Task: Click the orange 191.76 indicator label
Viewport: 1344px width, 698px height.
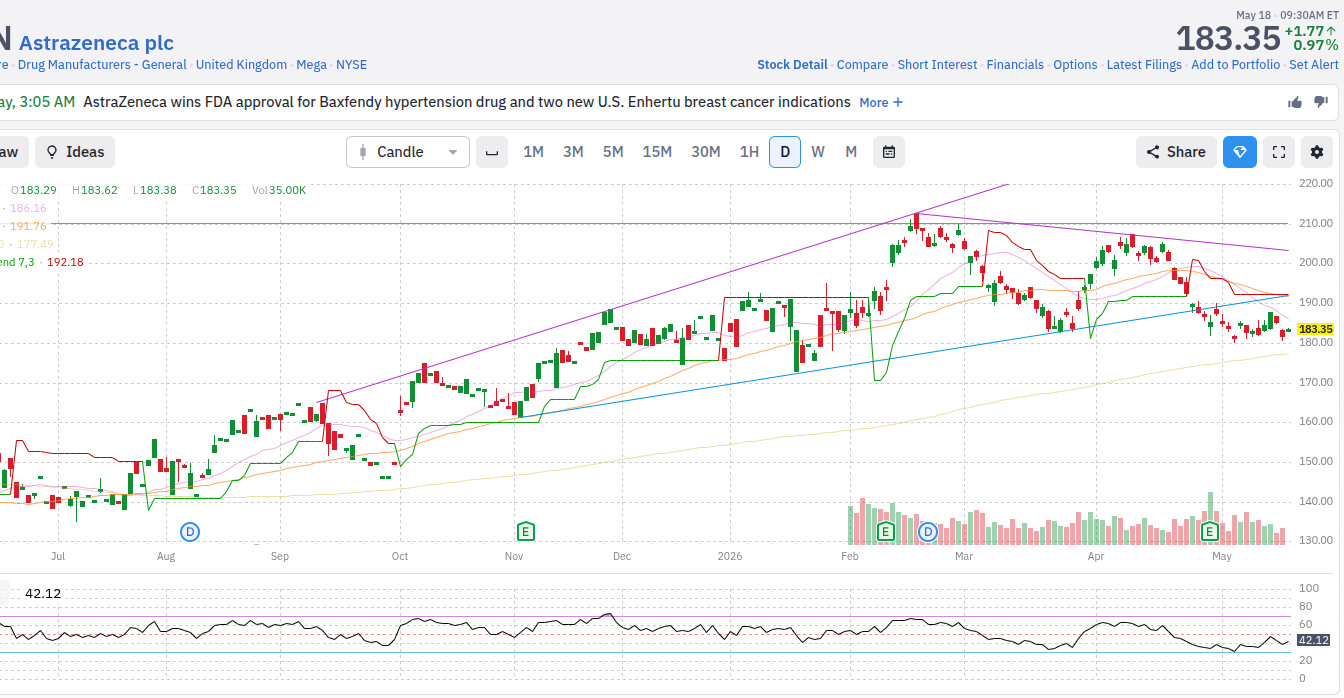Action: tap(28, 226)
